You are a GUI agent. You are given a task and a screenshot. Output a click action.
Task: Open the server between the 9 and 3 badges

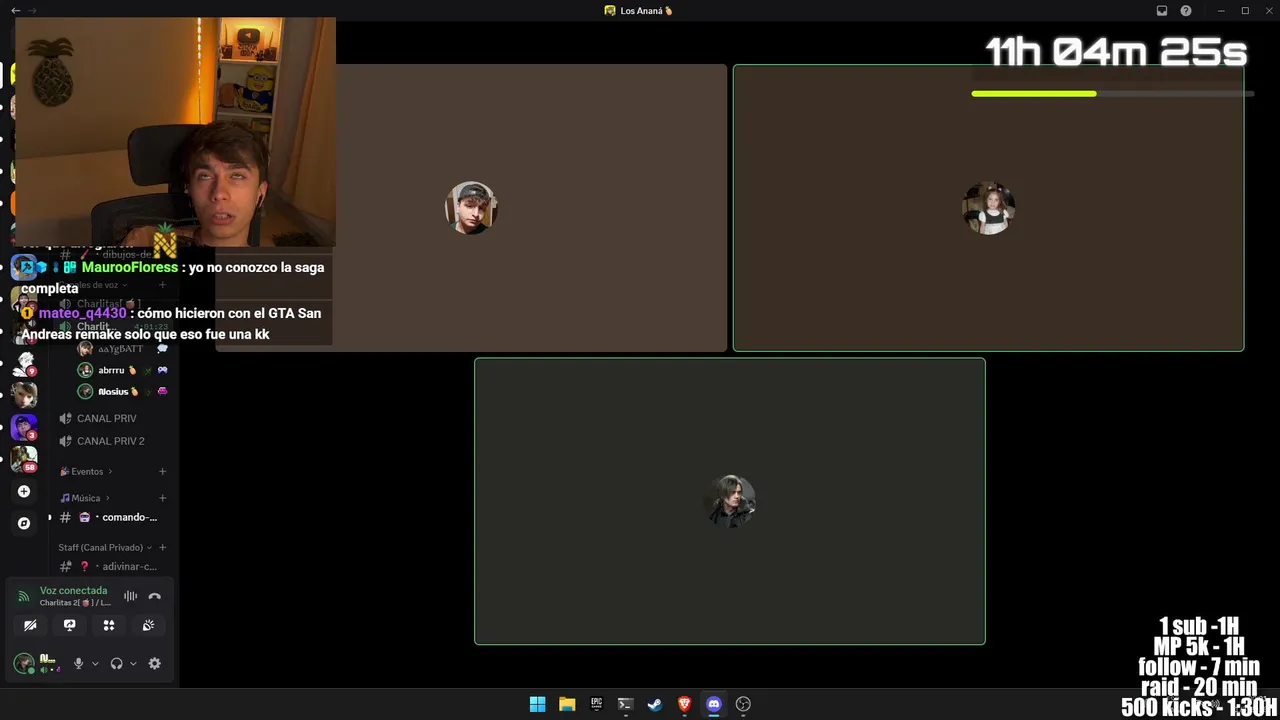24,395
